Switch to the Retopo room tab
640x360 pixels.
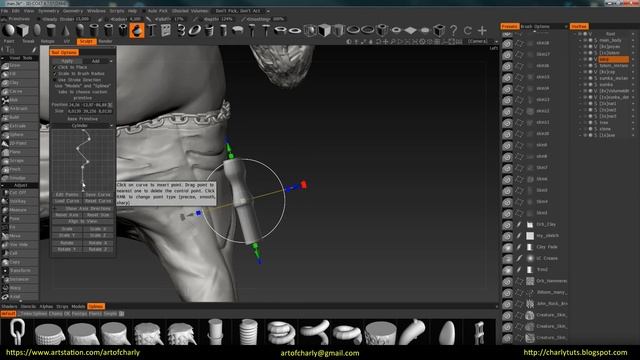(x=47, y=41)
